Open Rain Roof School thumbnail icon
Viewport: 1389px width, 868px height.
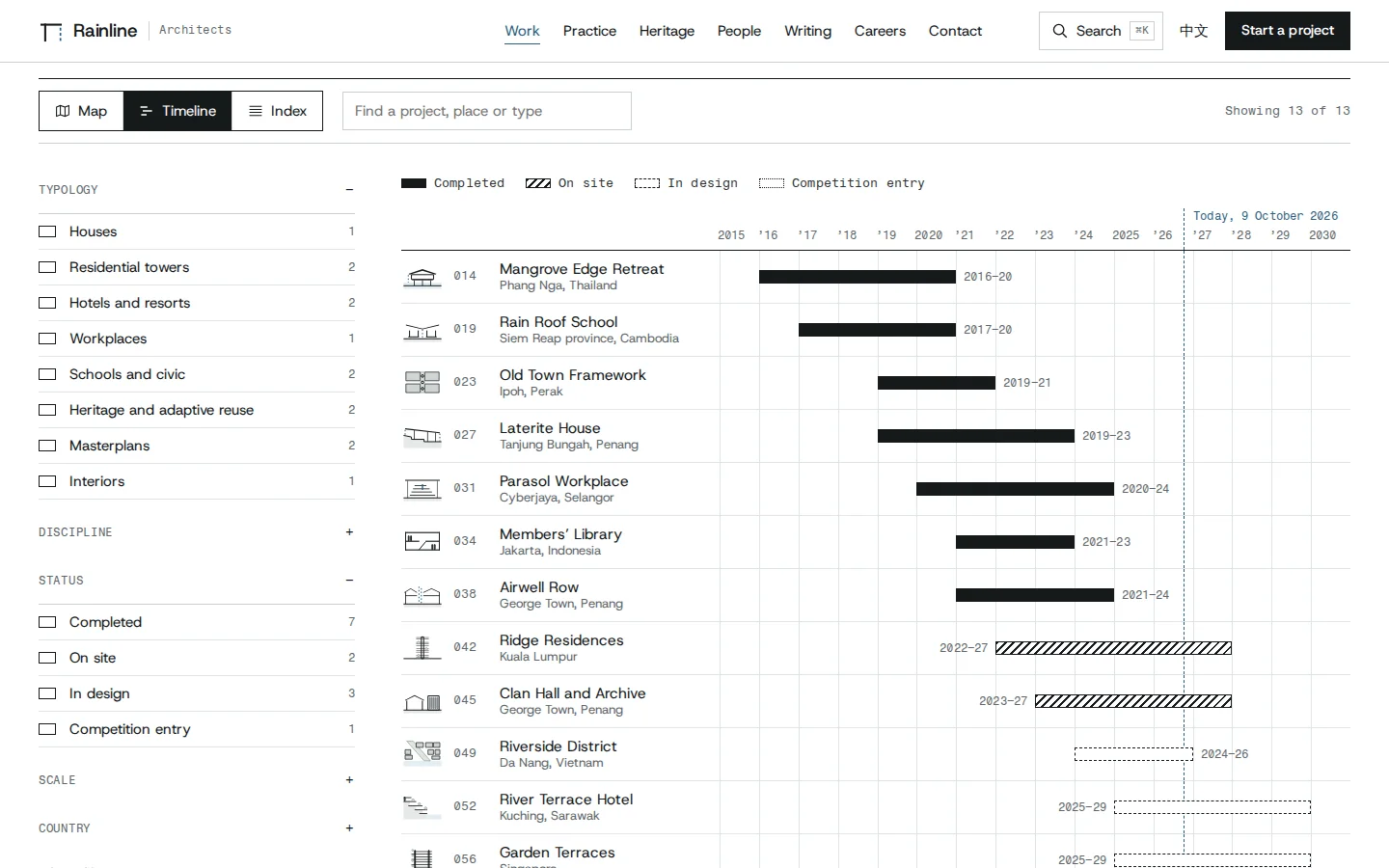[x=422, y=330]
